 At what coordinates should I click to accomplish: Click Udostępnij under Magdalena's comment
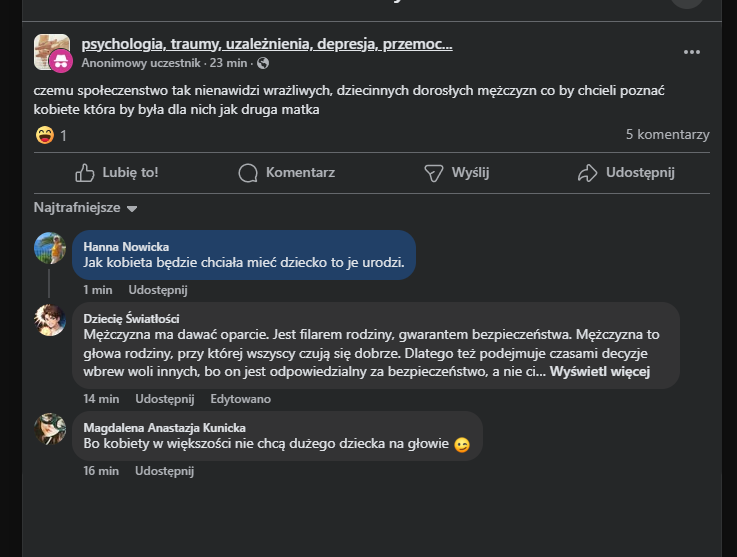click(165, 471)
